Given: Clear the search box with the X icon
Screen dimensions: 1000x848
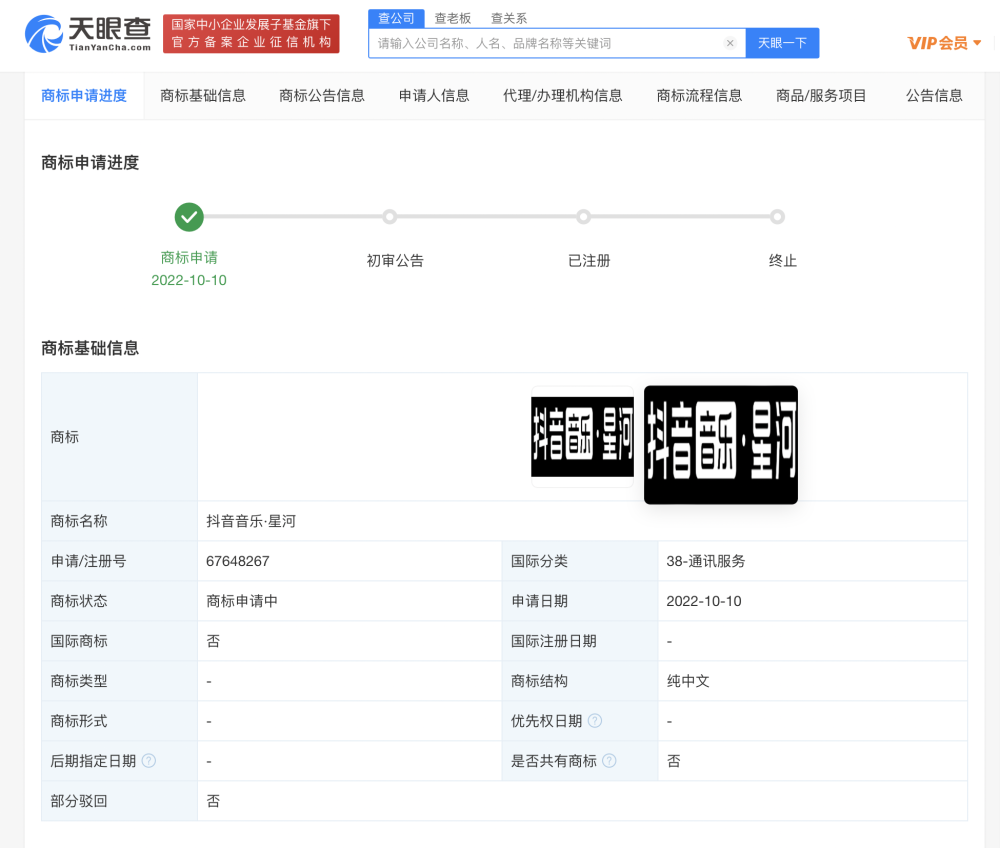Looking at the screenshot, I should pos(730,43).
